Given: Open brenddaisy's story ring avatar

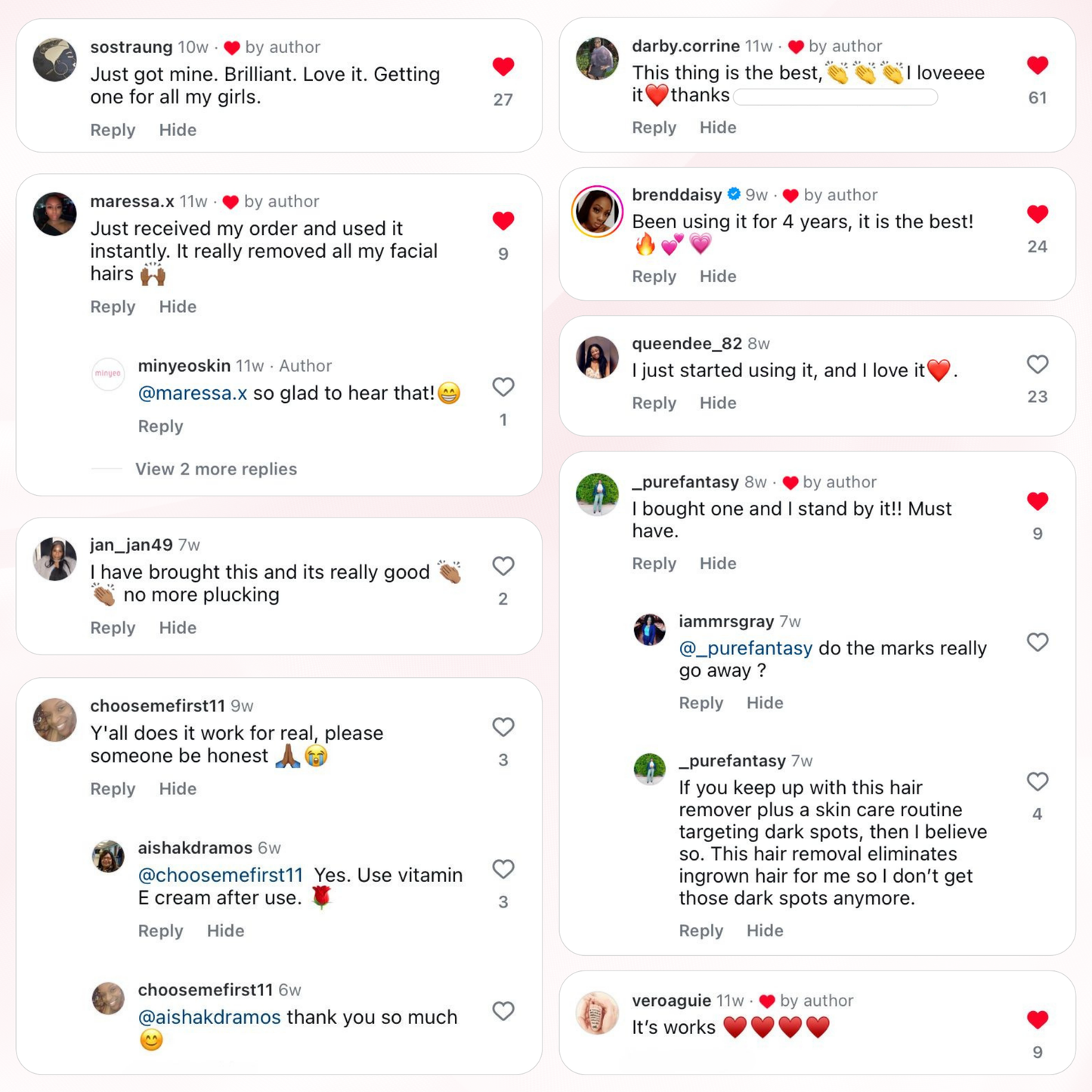Looking at the screenshot, I should pos(597,212).
